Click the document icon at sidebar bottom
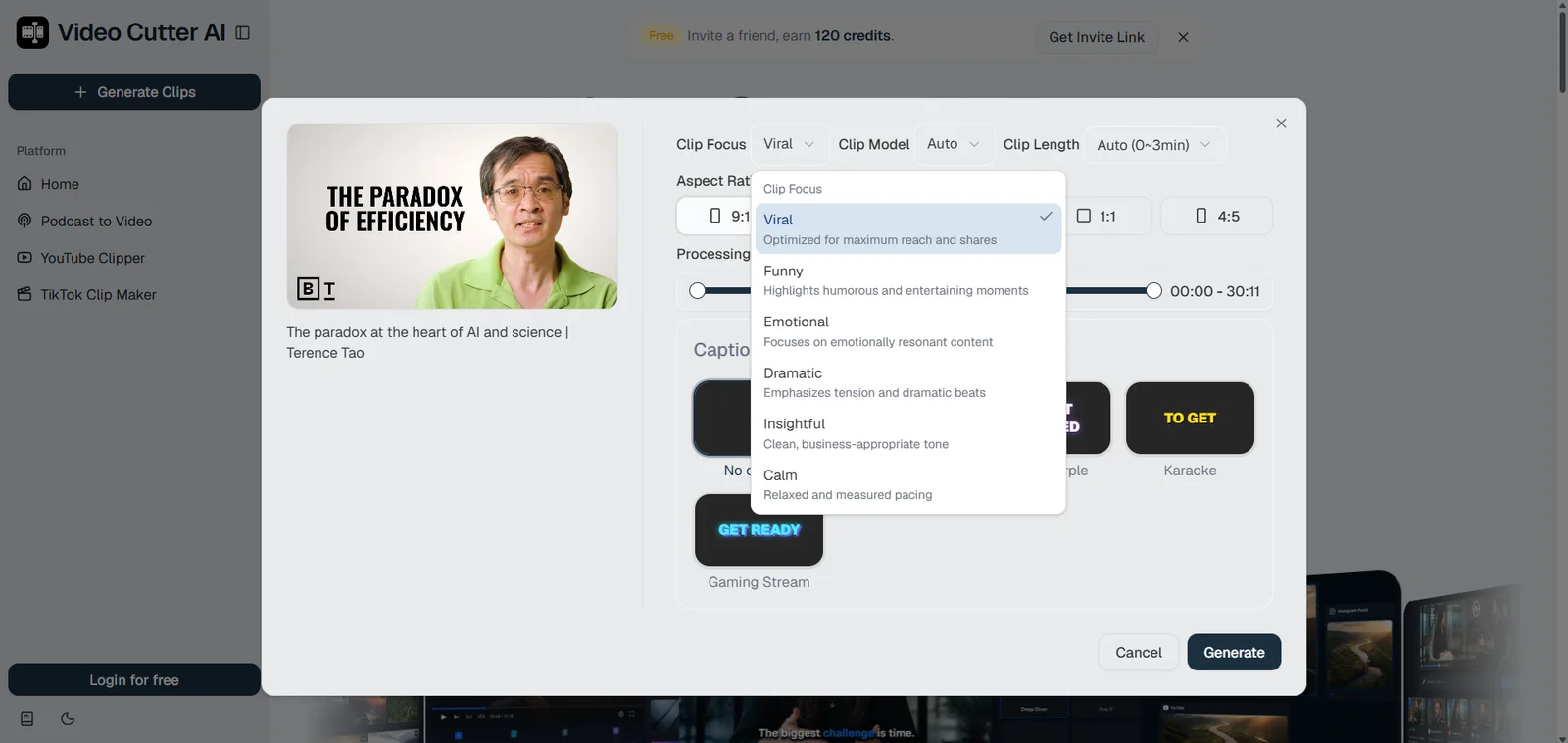The image size is (1568, 743). (x=27, y=718)
